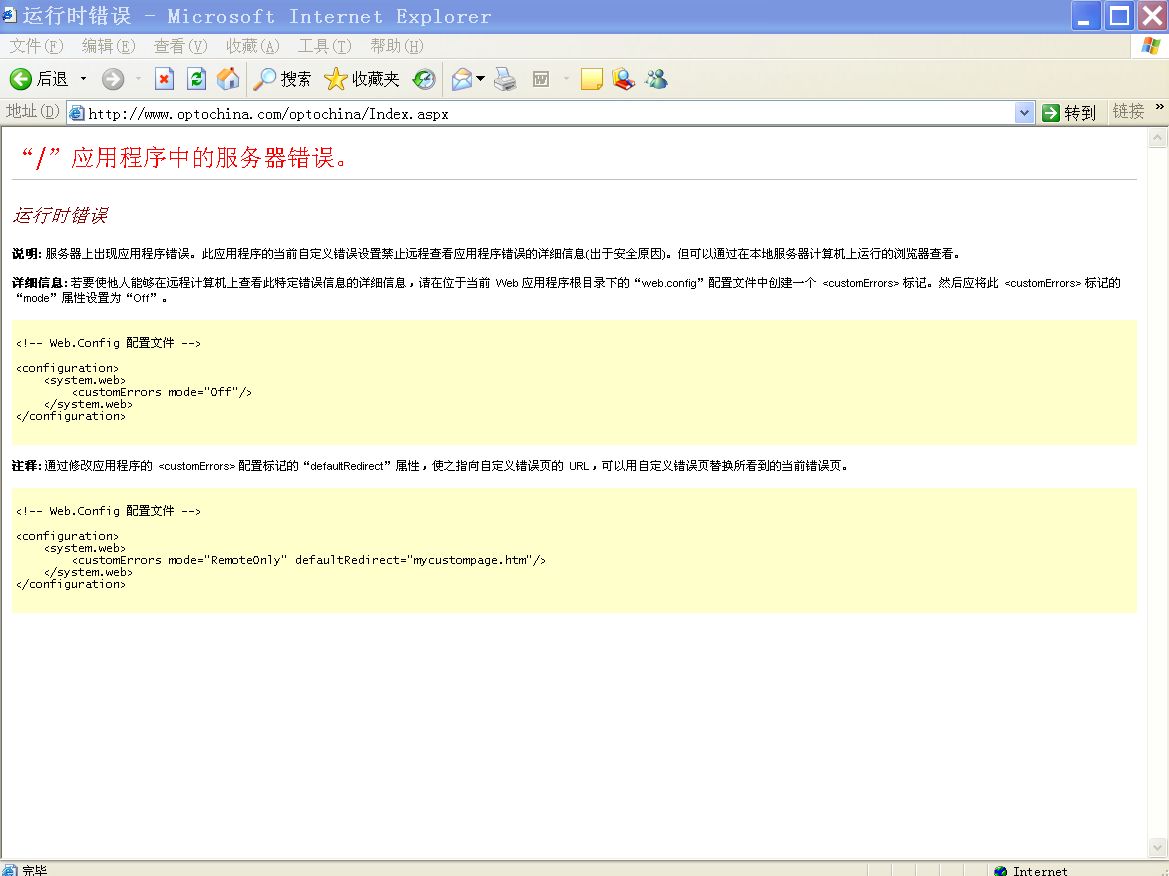The height and width of the screenshot is (876, 1169).
Task: Open the 收藏夹 favorites panel
Action: [362, 78]
